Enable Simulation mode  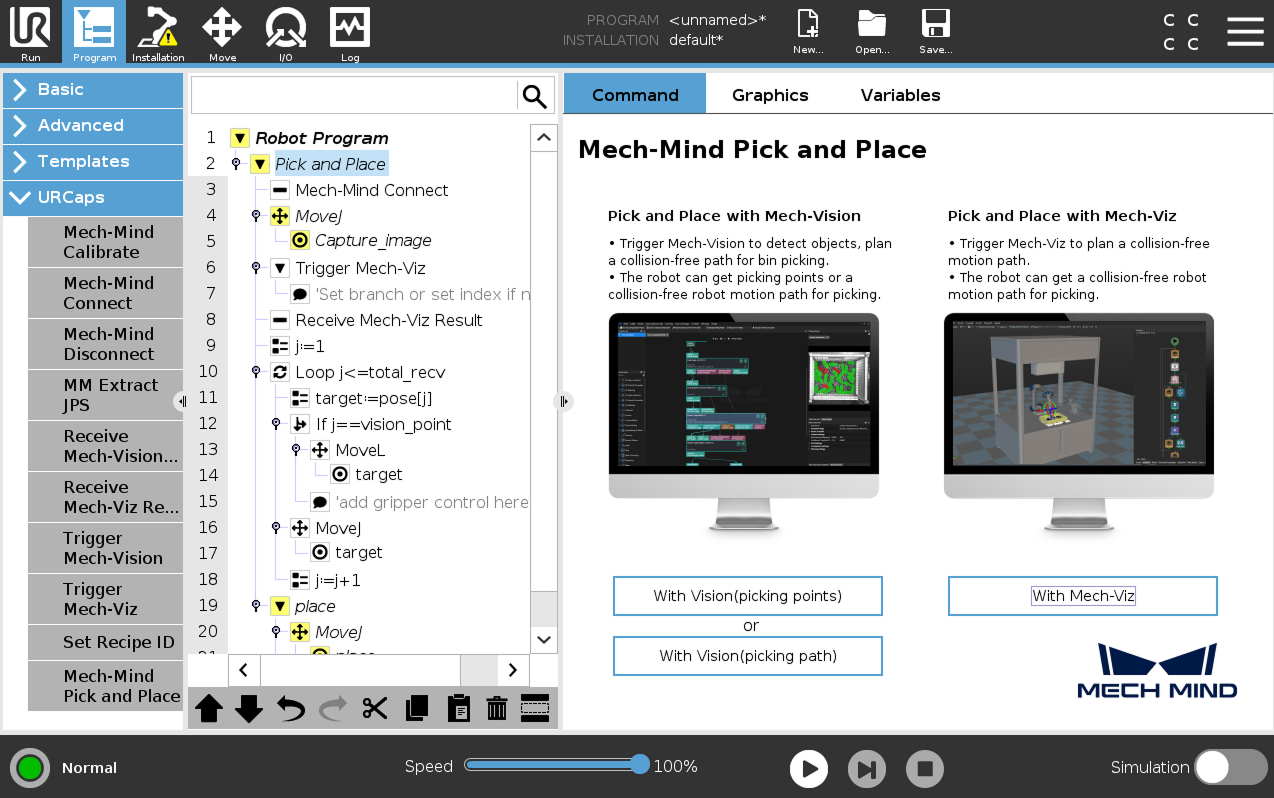tap(1231, 767)
